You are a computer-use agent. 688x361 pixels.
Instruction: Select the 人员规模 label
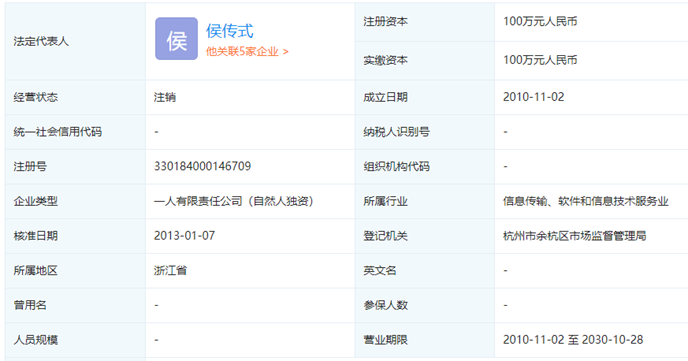pos(36,340)
